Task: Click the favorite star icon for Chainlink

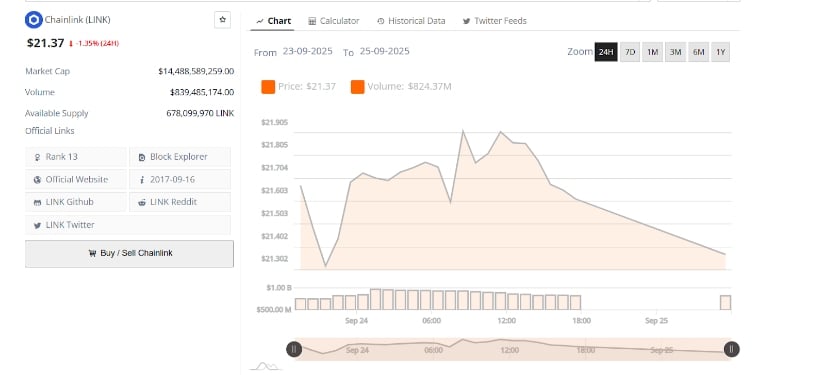Action: pos(223,20)
